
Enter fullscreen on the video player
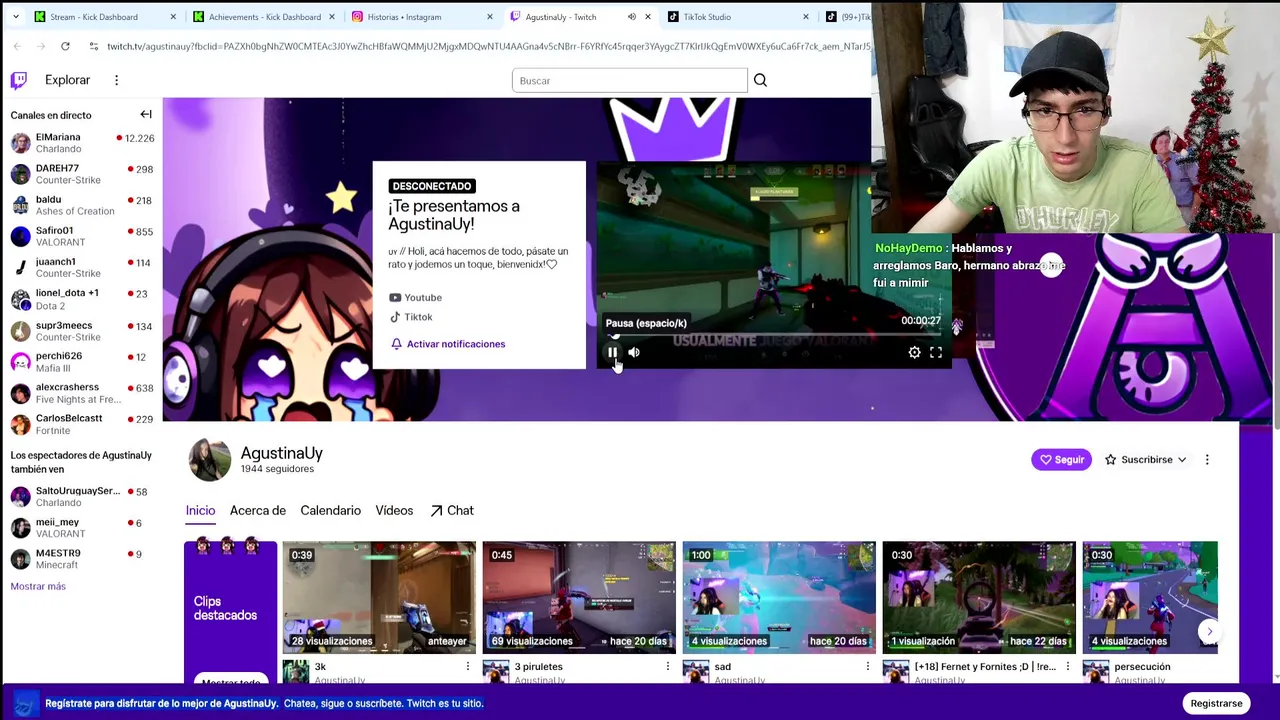(x=936, y=352)
